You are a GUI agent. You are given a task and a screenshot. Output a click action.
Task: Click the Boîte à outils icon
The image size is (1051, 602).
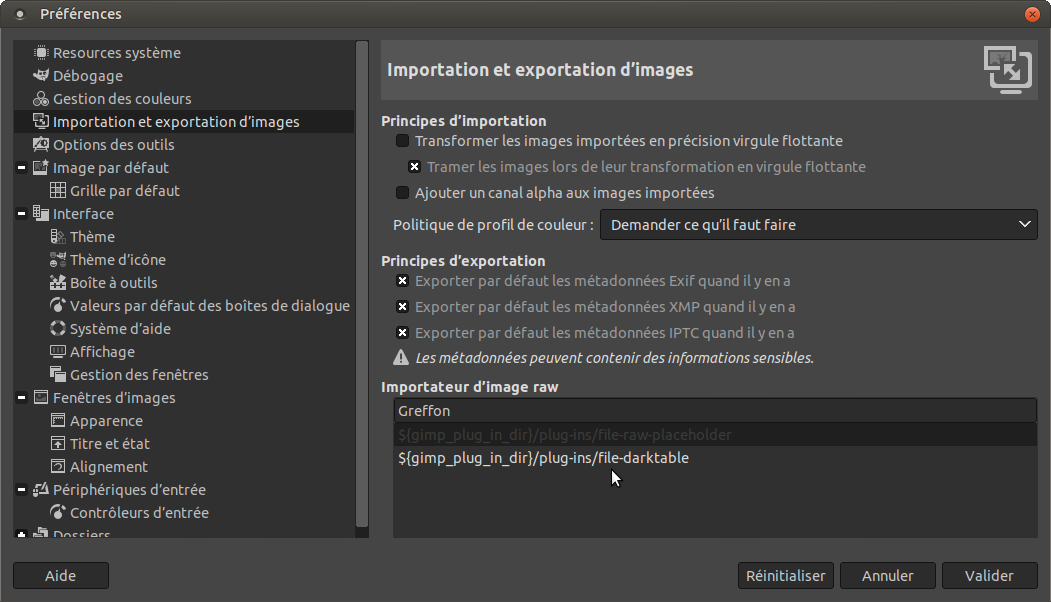[58, 283]
